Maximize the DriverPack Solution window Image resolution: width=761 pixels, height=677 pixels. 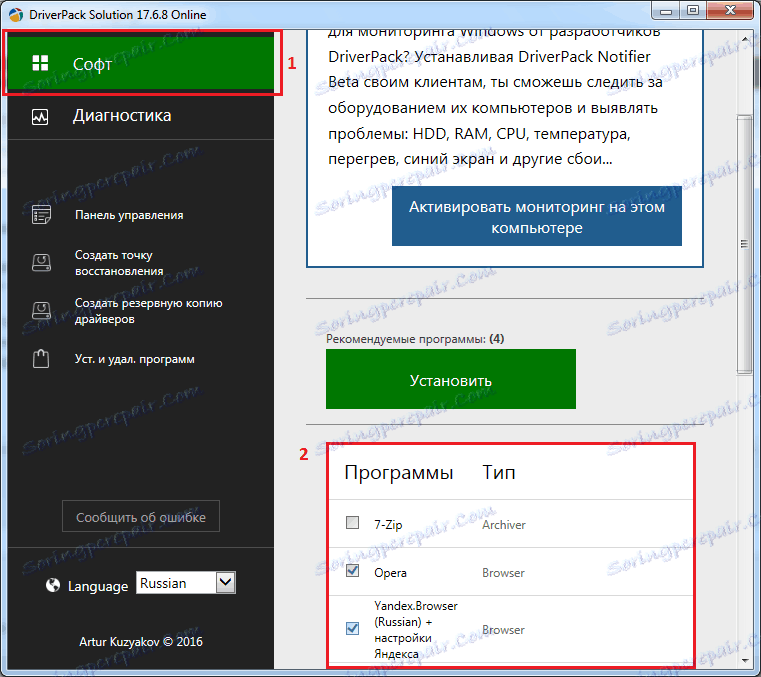click(x=693, y=11)
